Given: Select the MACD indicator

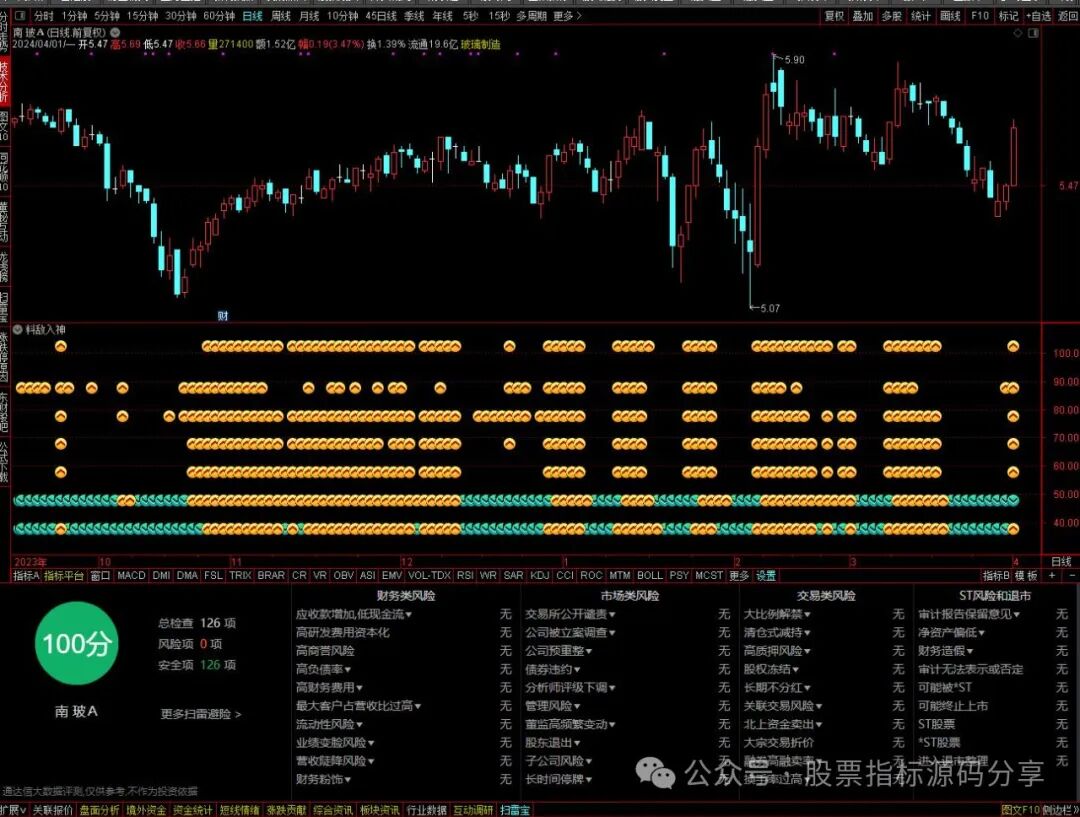Looking at the screenshot, I should click(132, 575).
